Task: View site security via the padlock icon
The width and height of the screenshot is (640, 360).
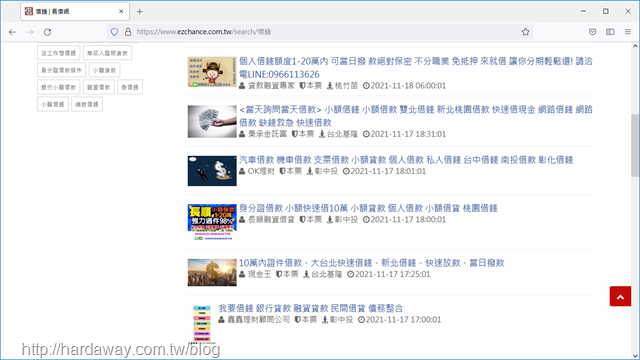Action: click(x=128, y=32)
